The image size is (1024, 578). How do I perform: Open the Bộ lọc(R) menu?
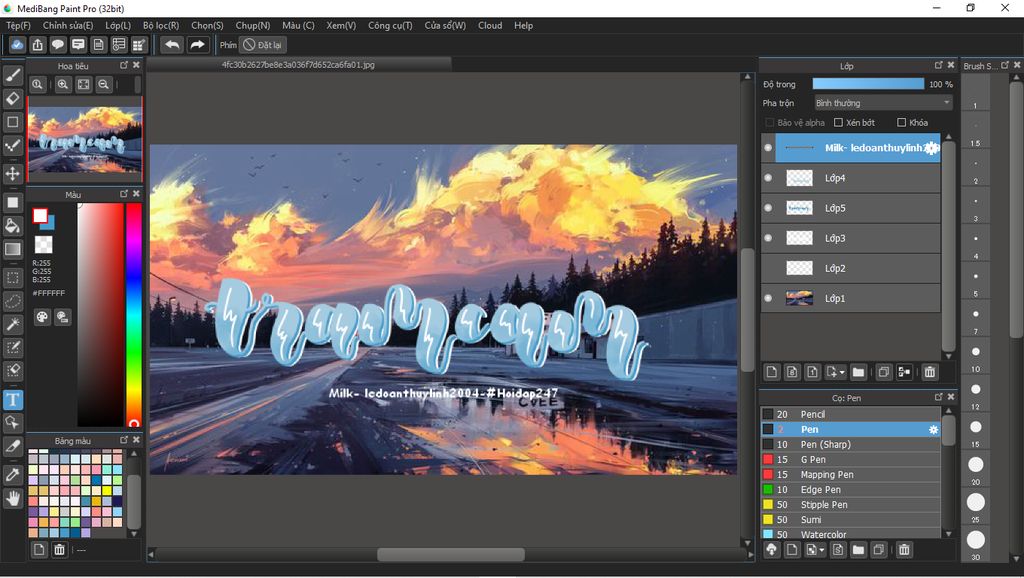pos(161,25)
